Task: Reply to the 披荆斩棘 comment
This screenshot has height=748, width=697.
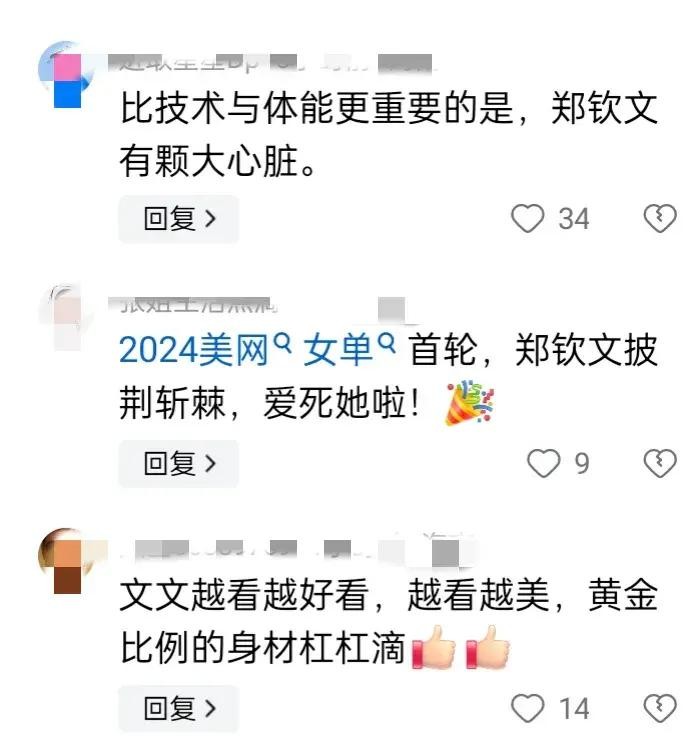Action: click(x=178, y=464)
